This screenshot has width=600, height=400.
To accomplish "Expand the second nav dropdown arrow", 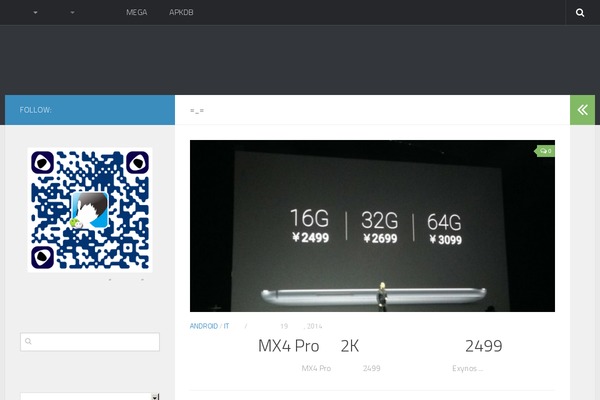I will [72, 13].
